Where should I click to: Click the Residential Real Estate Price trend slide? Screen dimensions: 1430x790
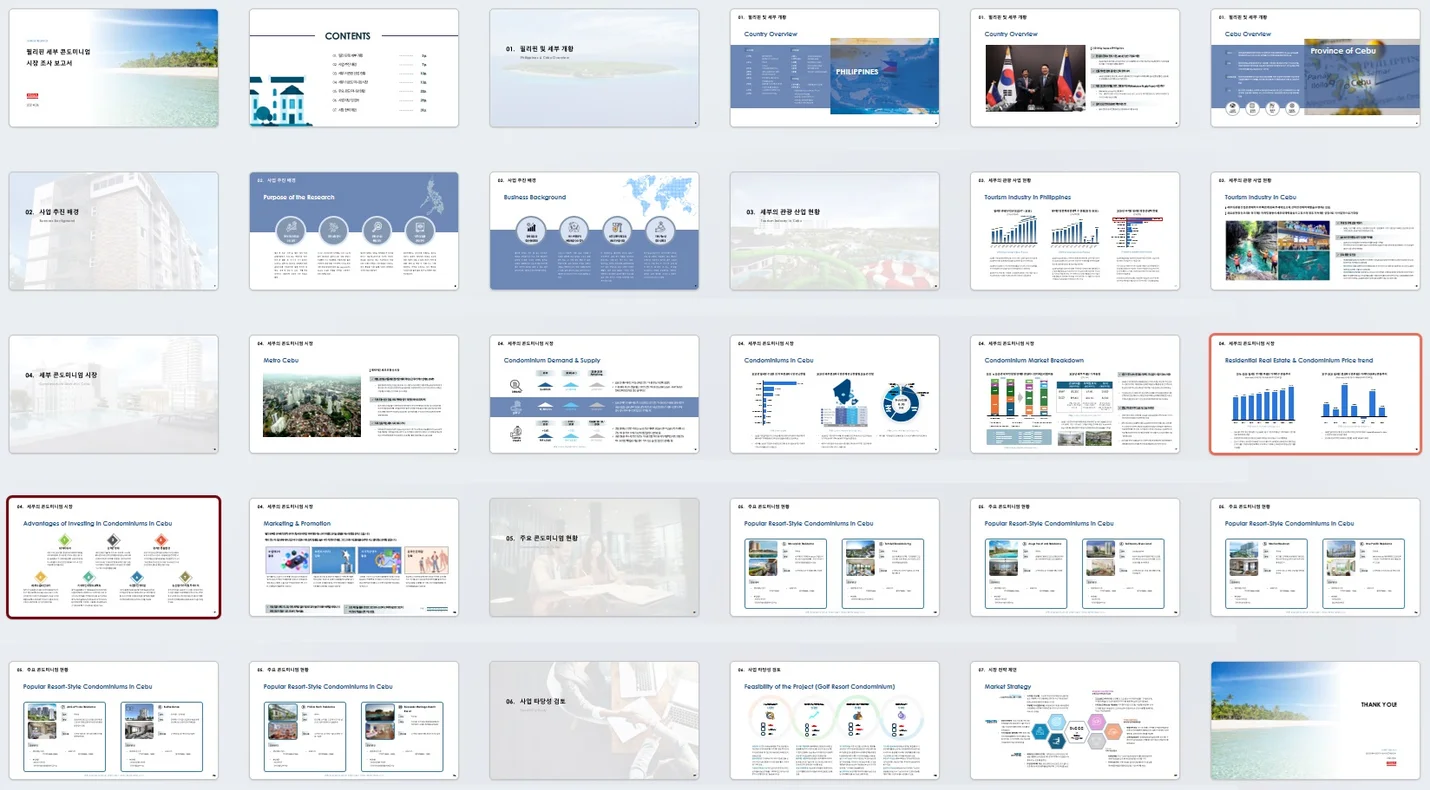[x=1315, y=394]
